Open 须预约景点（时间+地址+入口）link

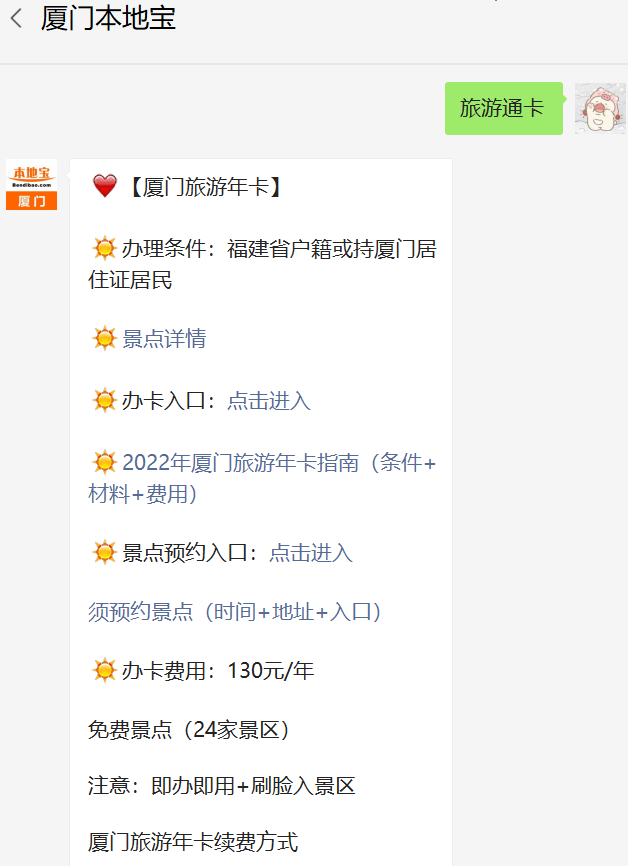click(235, 612)
